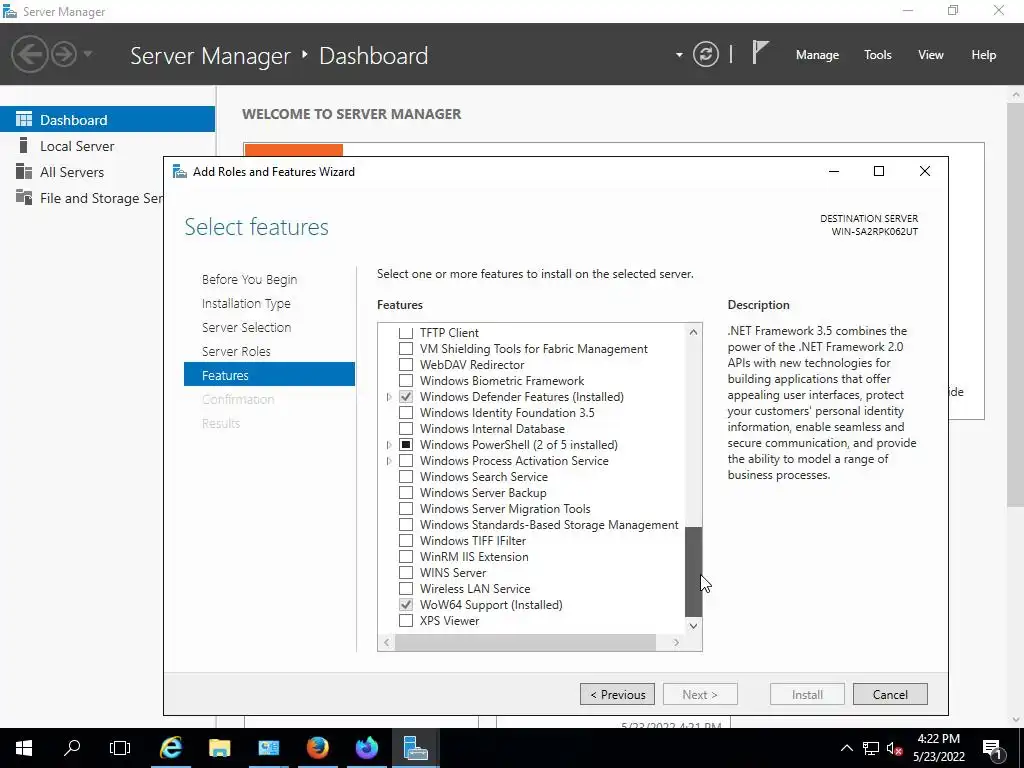The width and height of the screenshot is (1024, 768).
Task: Check Windows Server Backup checkbox
Action: (x=406, y=492)
